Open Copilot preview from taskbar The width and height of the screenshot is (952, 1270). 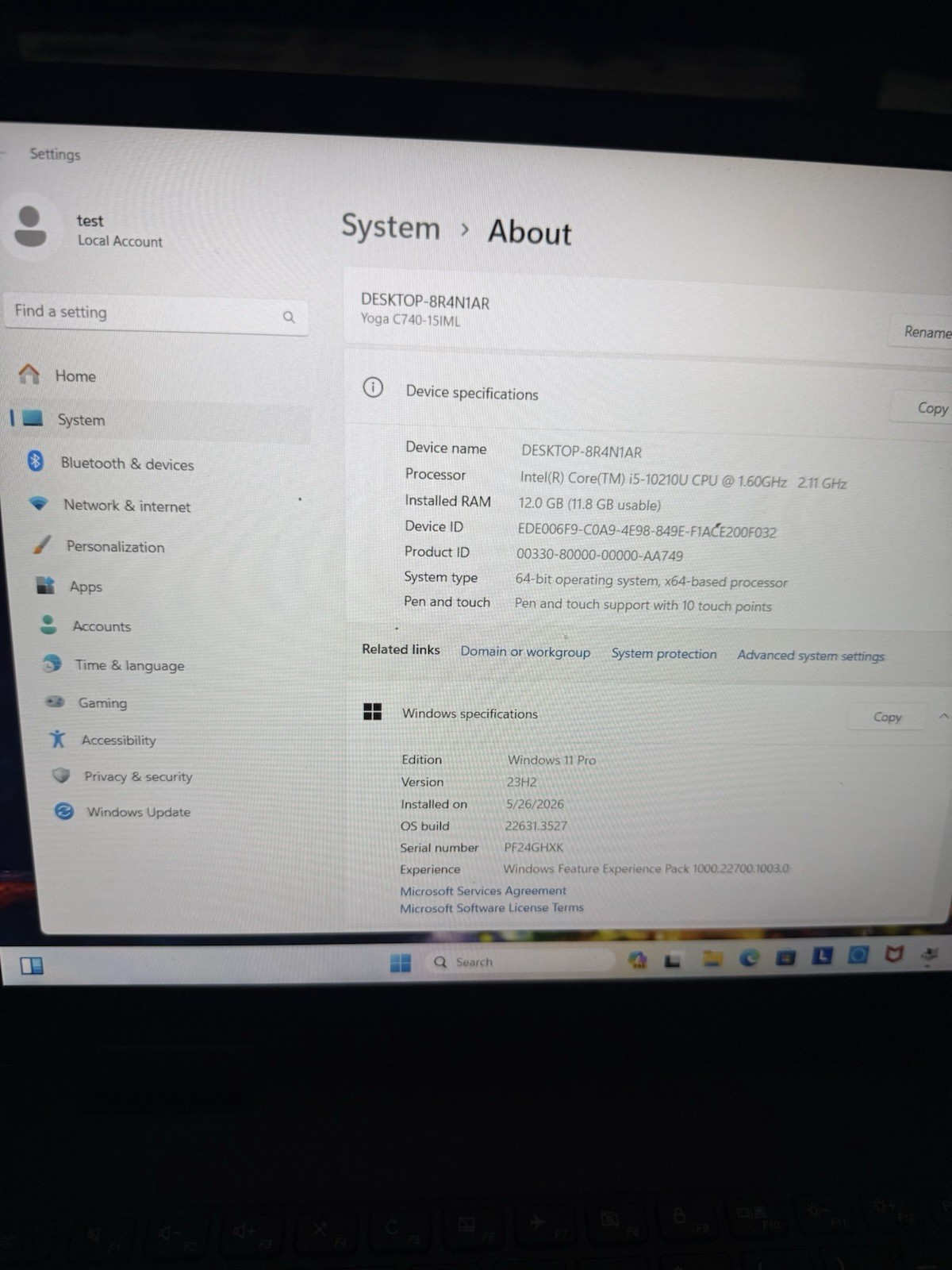pos(637,960)
